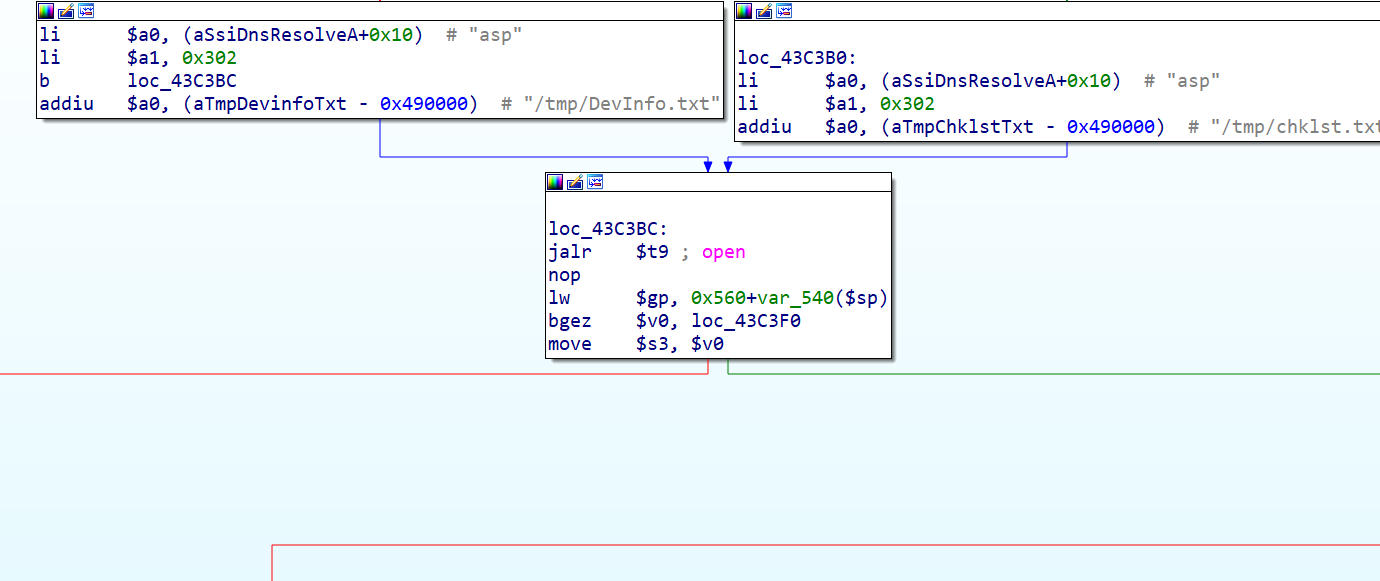1380x581 pixels.
Task: Click the pink 'open' function name
Action: tap(723, 252)
